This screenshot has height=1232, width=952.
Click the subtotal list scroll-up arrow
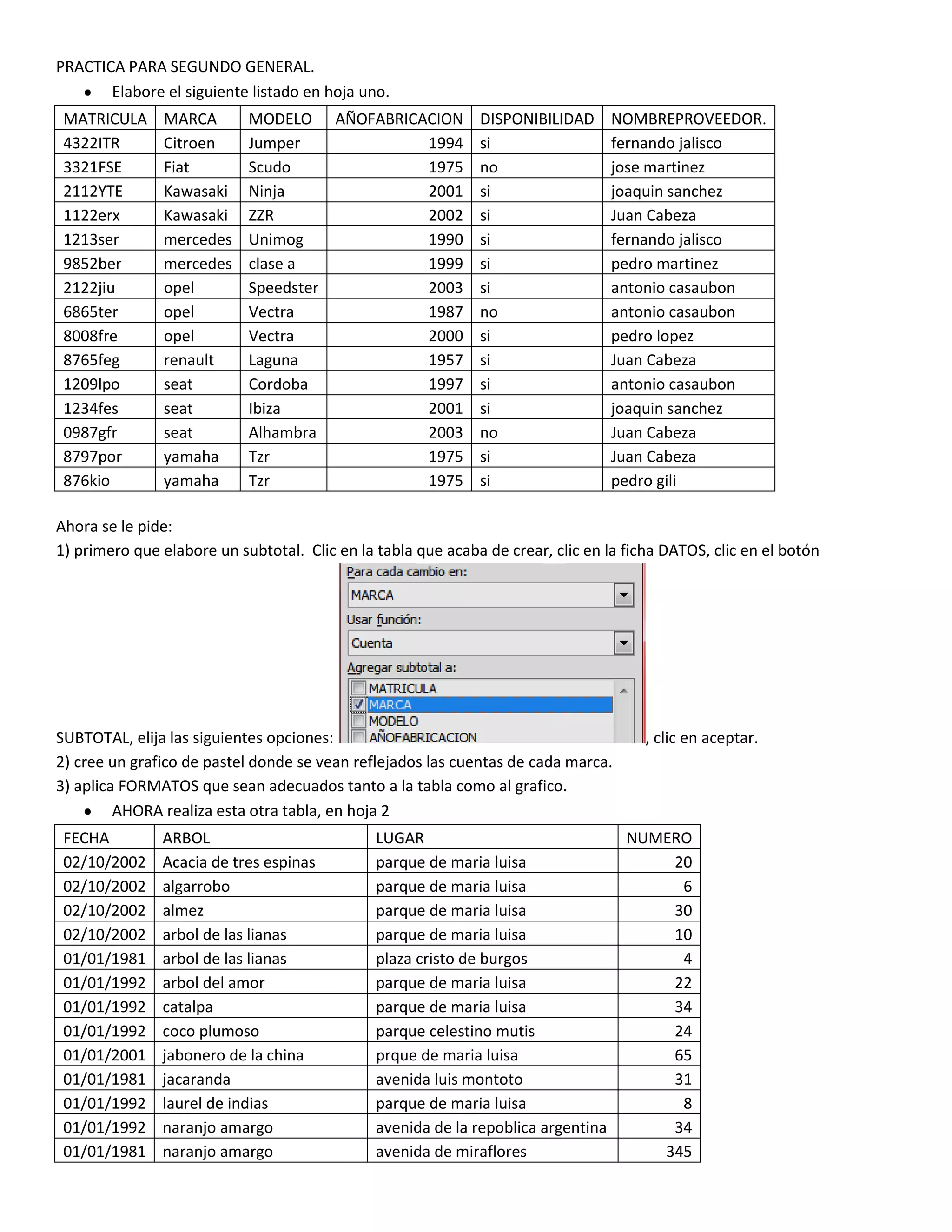pos(623,690)
